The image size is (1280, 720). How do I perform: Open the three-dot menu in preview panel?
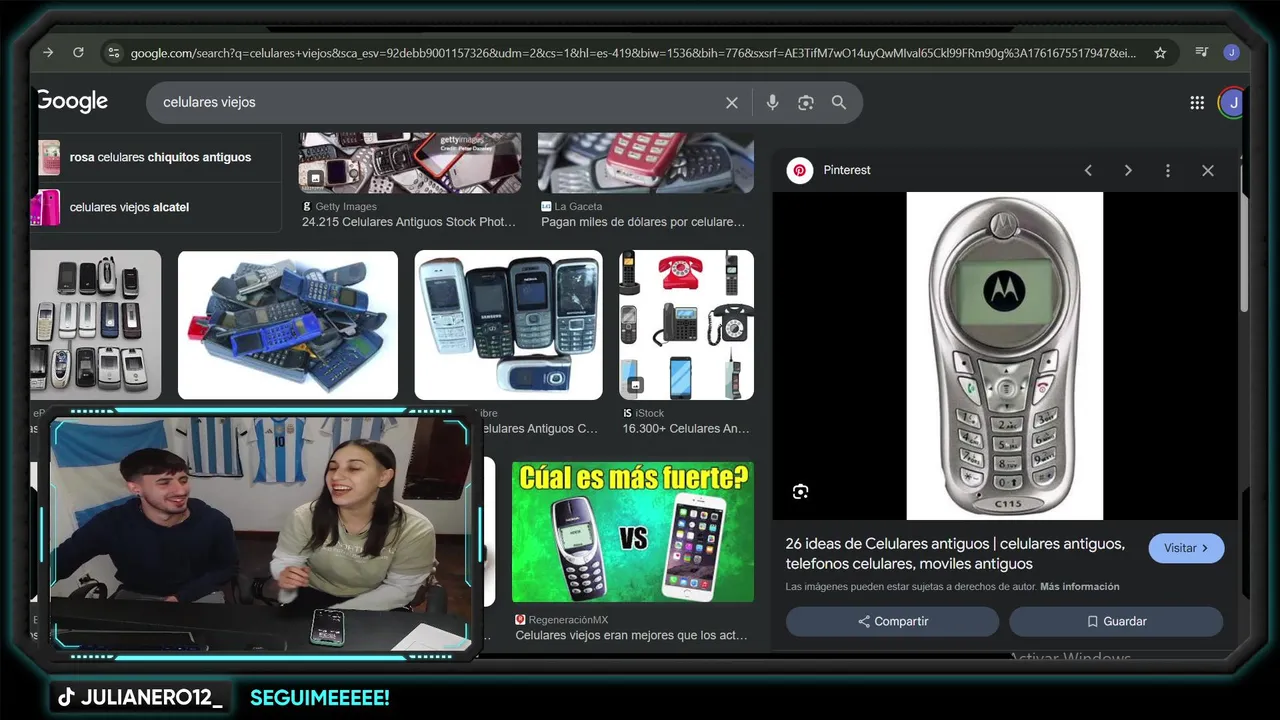pos(1167,170)
